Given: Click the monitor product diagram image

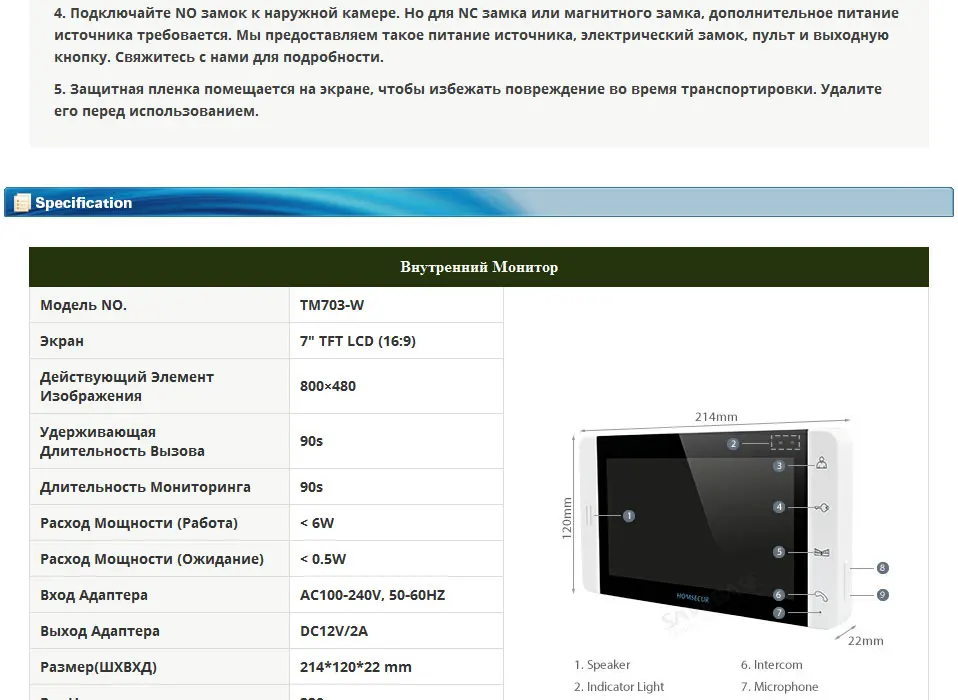Looking at the screenshot, I should coord(721,528).
